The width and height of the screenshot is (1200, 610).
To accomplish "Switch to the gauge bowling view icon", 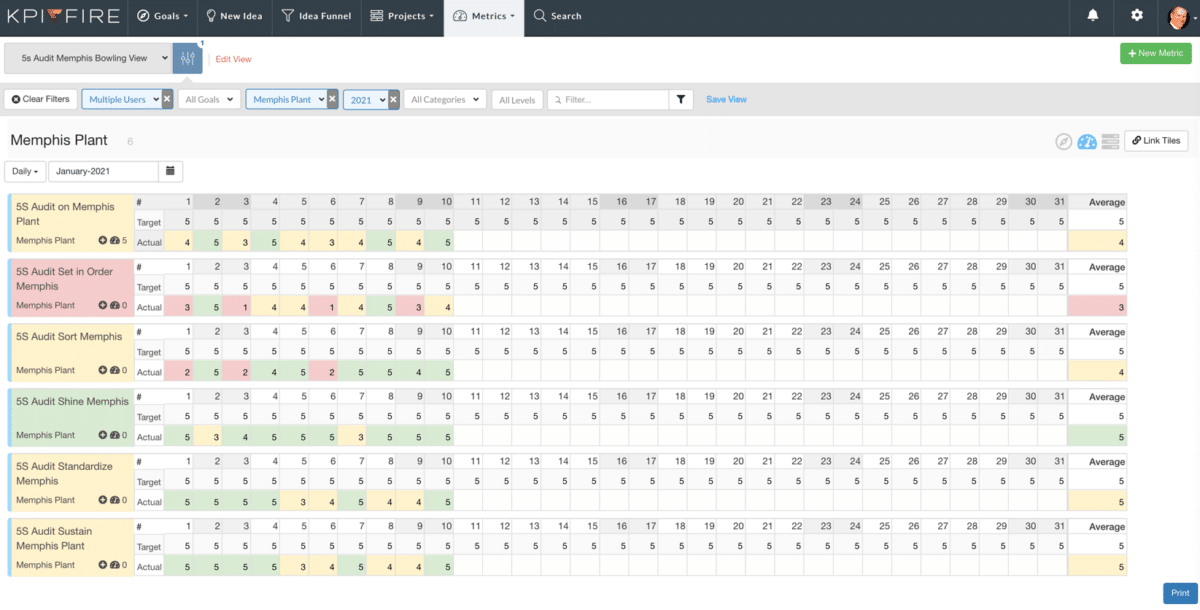I will point(1086,141).
